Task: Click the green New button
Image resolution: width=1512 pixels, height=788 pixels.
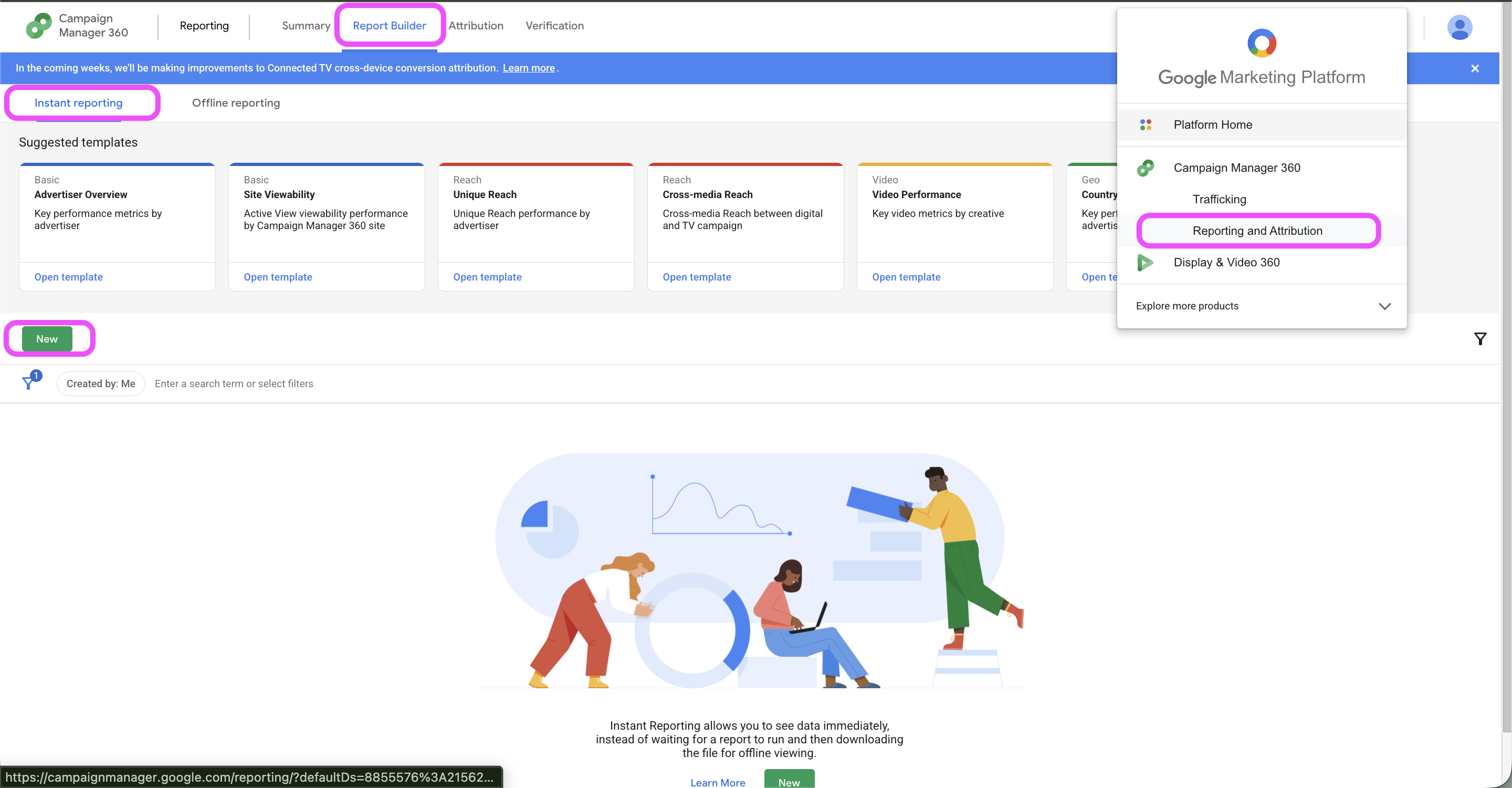Action: [x=47, y=339]
